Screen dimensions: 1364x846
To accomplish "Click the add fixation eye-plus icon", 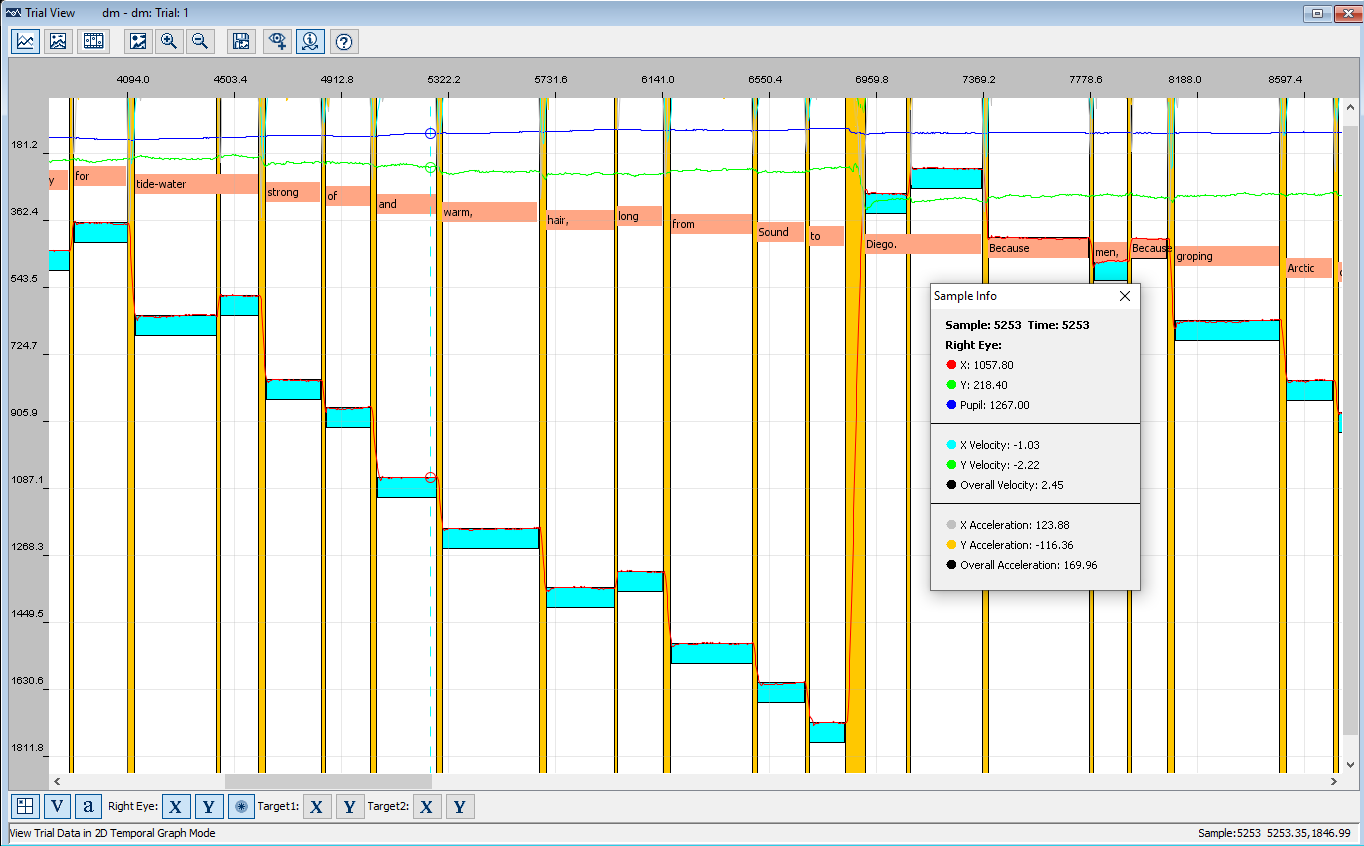I will (278, 41).
